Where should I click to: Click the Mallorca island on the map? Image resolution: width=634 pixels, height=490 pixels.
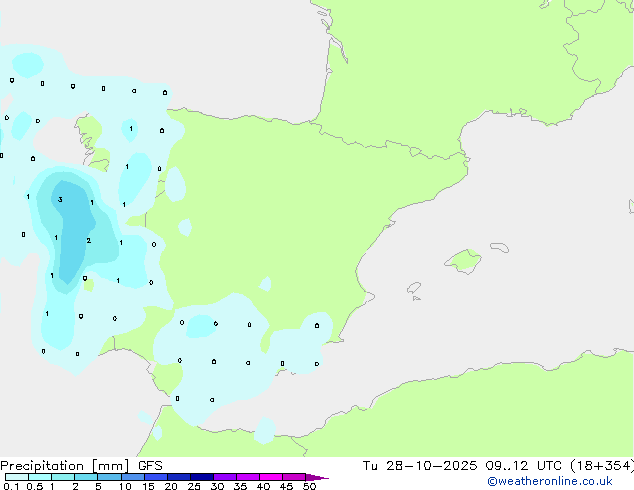pos(464,261)
